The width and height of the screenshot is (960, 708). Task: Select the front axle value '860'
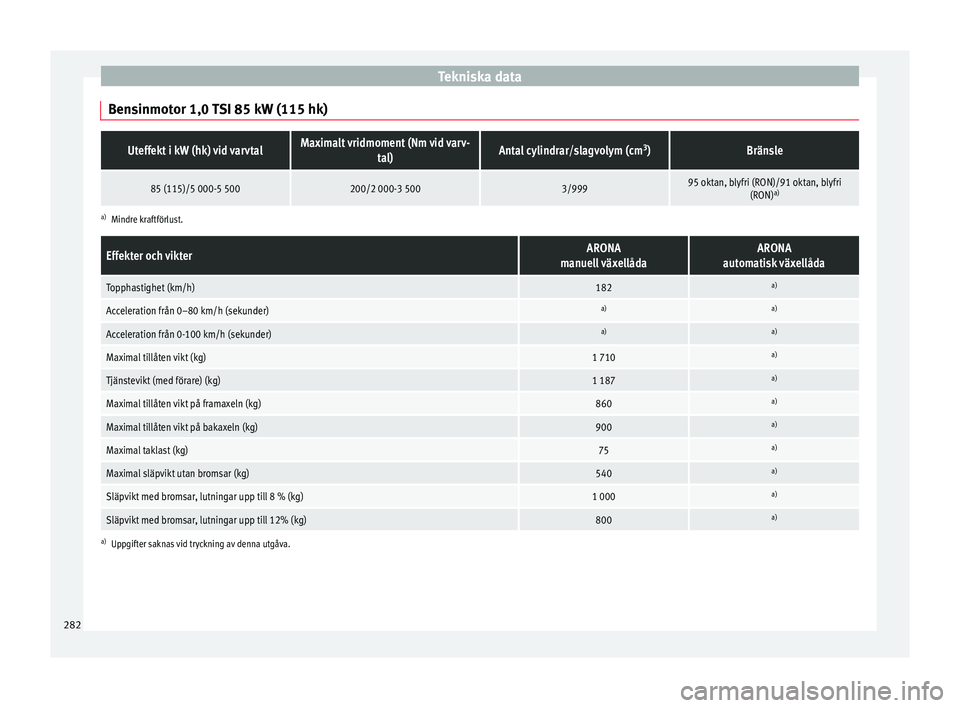click(604, 404)
